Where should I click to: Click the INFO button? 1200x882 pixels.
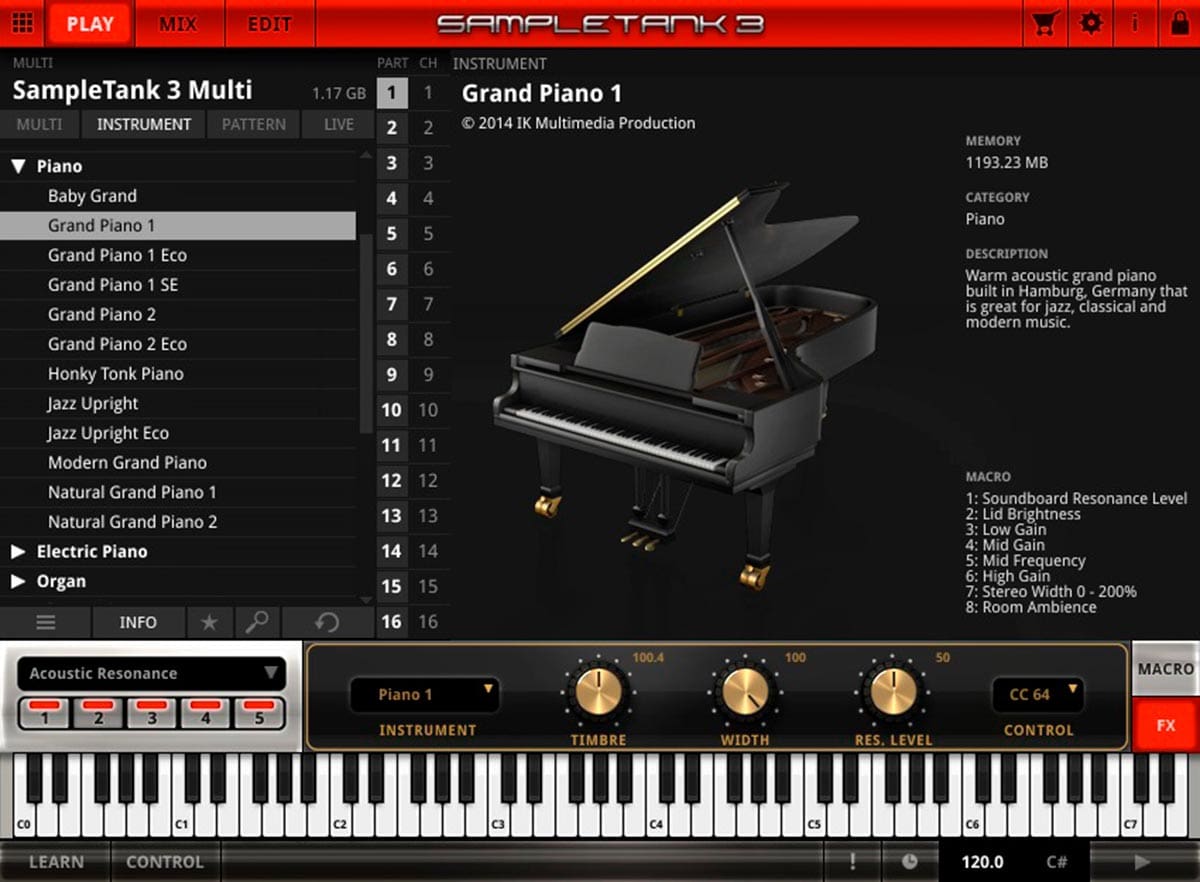click(138, 622)
